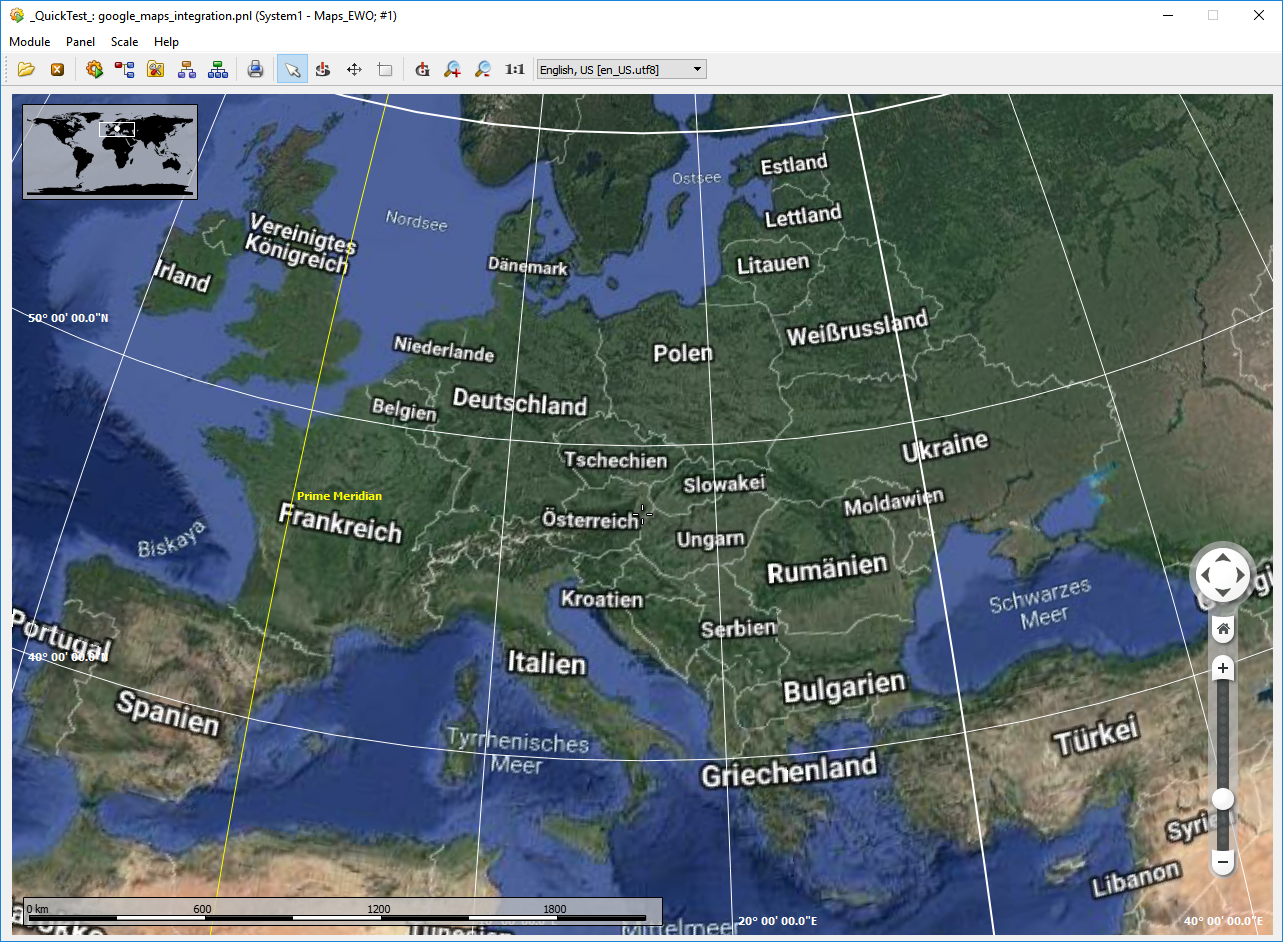Open the English, US language dropdown
Image resolution: width=1283 pixels, height=942 pixels.
(621, 69)
